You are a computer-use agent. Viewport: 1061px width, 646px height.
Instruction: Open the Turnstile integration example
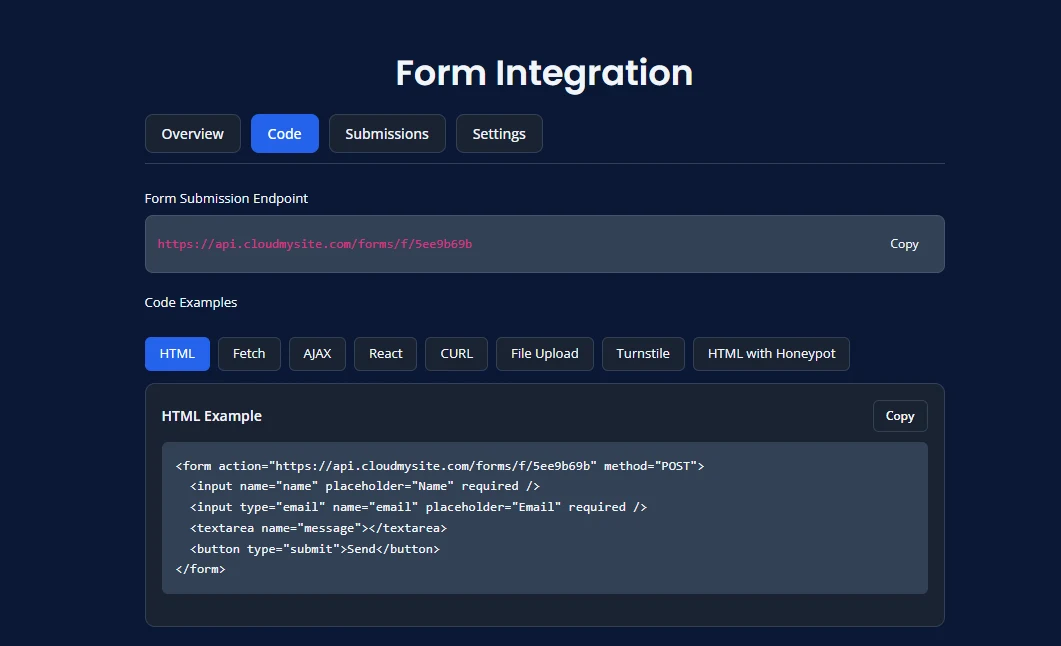pos(643,353)
